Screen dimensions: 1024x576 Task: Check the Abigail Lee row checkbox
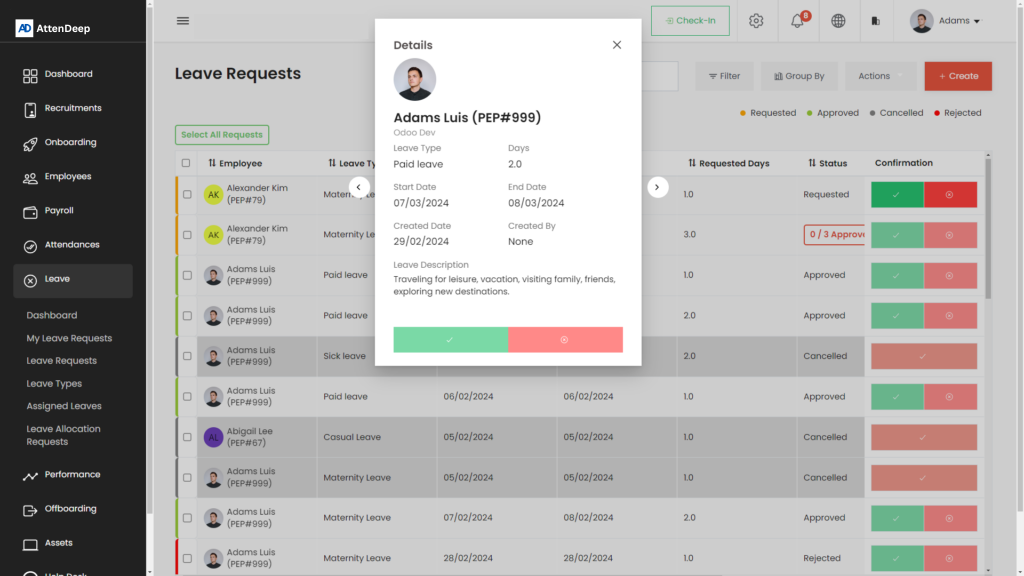pos(186,437)
